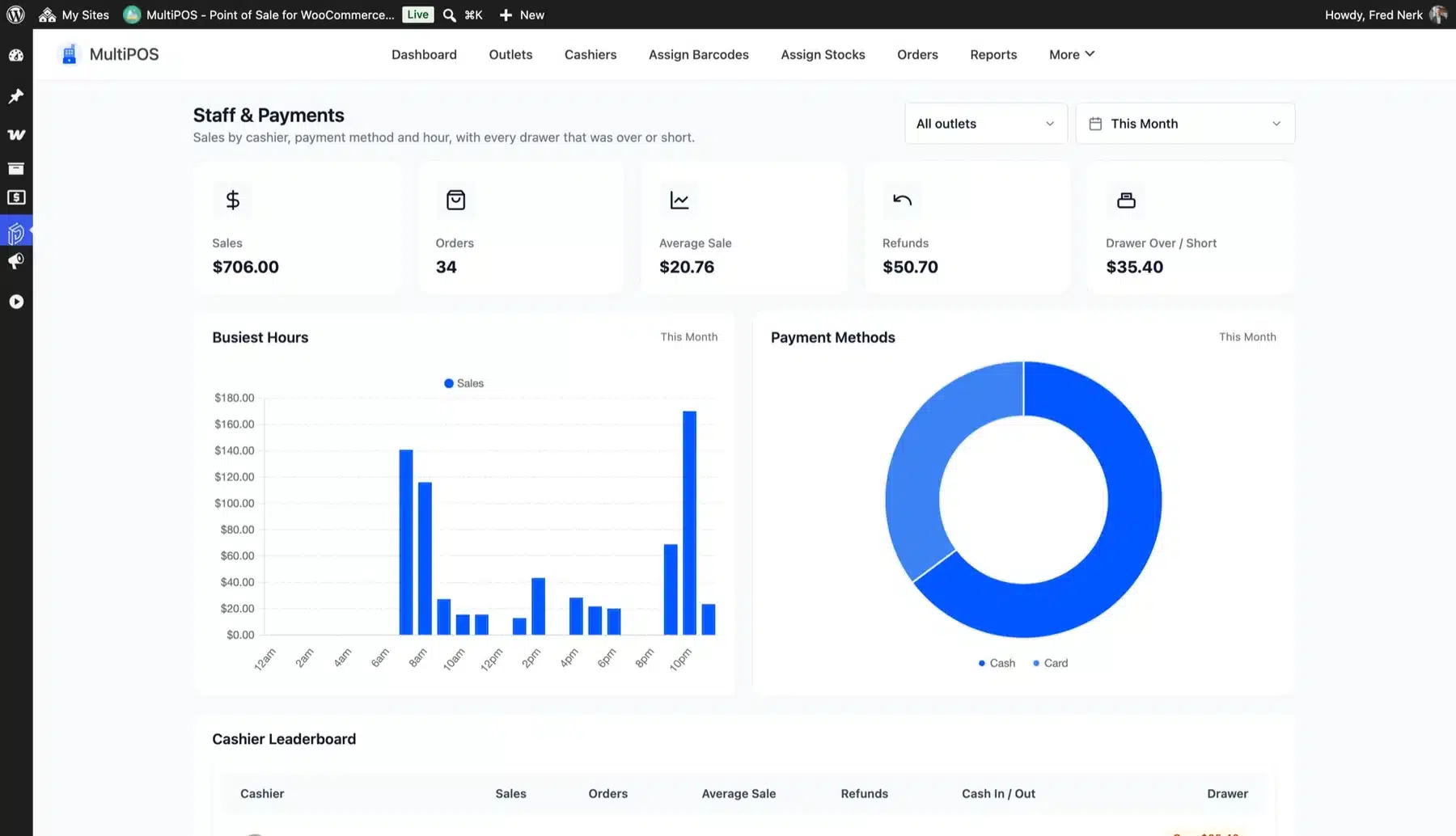Click the line chart icon on Average Sale card

point(679,200)
